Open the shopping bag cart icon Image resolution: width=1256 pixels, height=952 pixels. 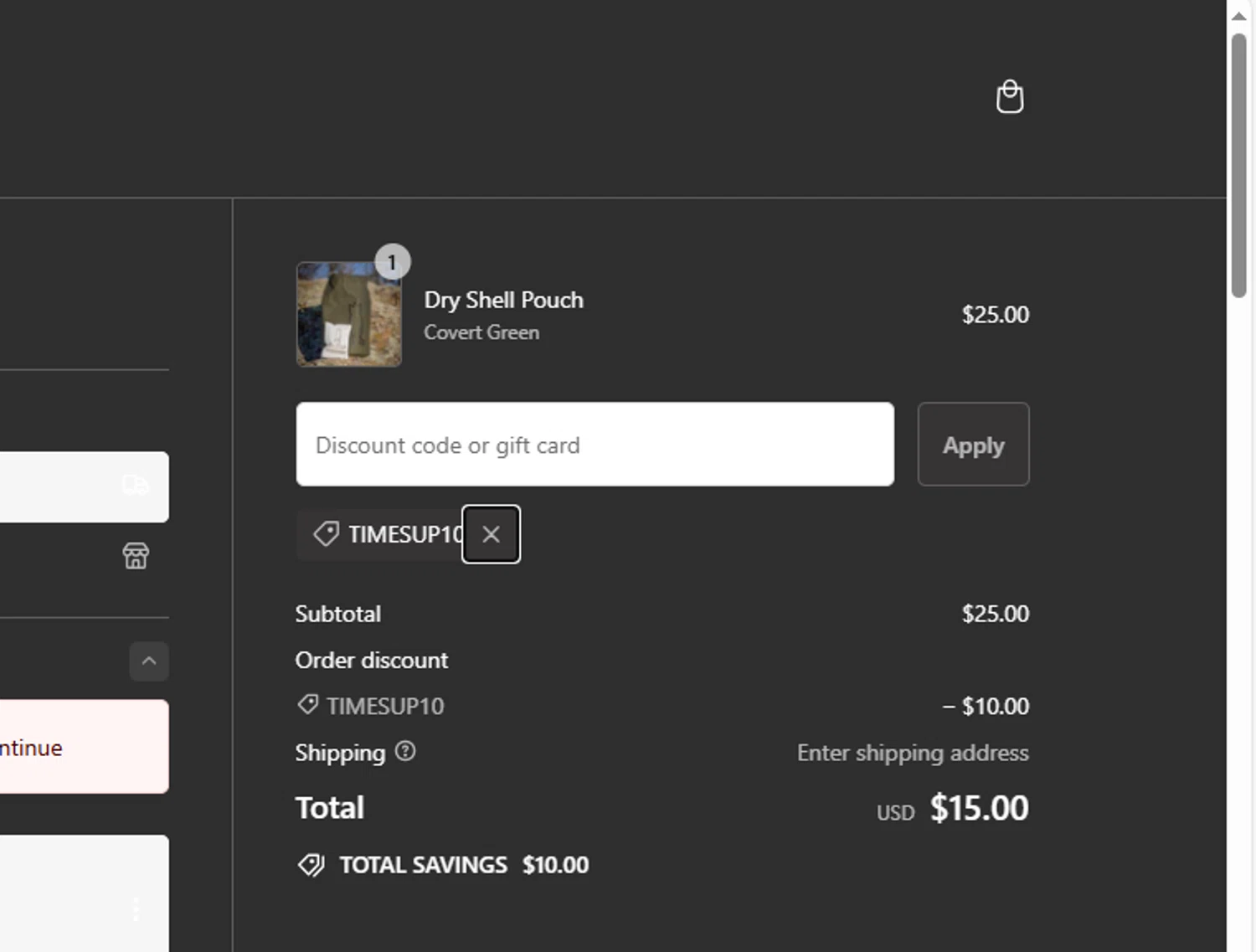tap(1009, 97)
